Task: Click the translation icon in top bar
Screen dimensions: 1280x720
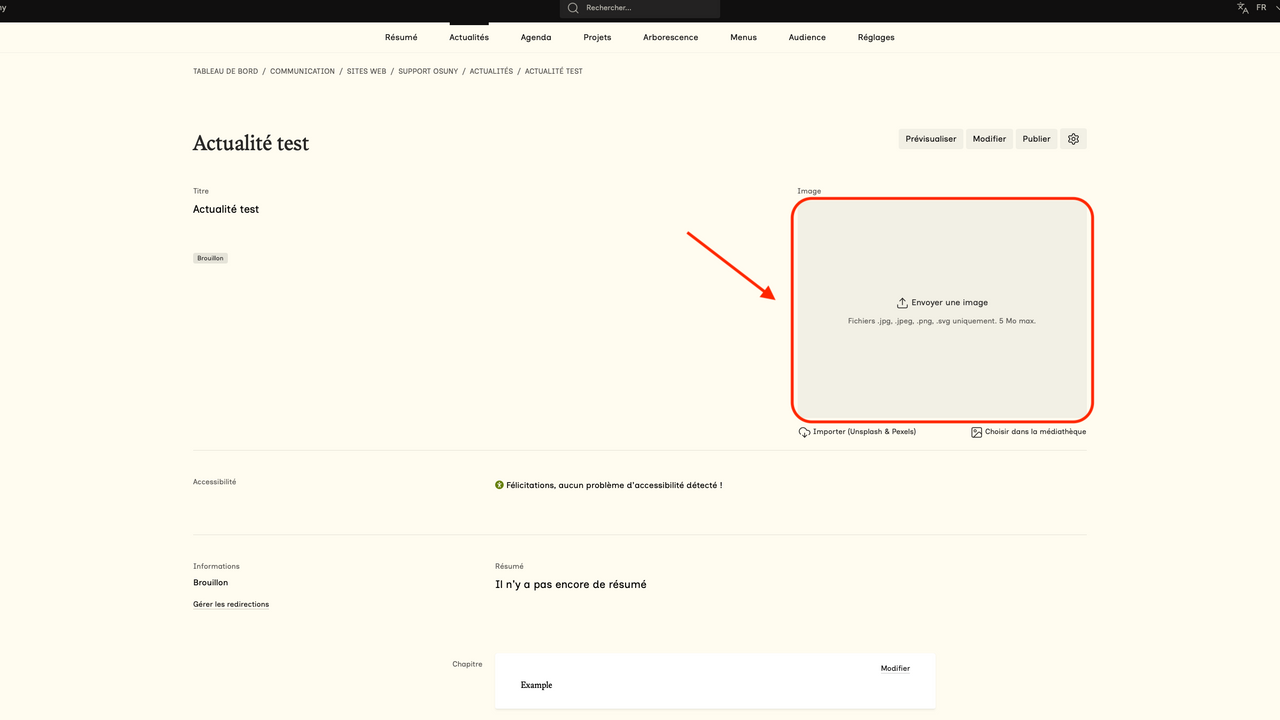Action: (1242, 8)
